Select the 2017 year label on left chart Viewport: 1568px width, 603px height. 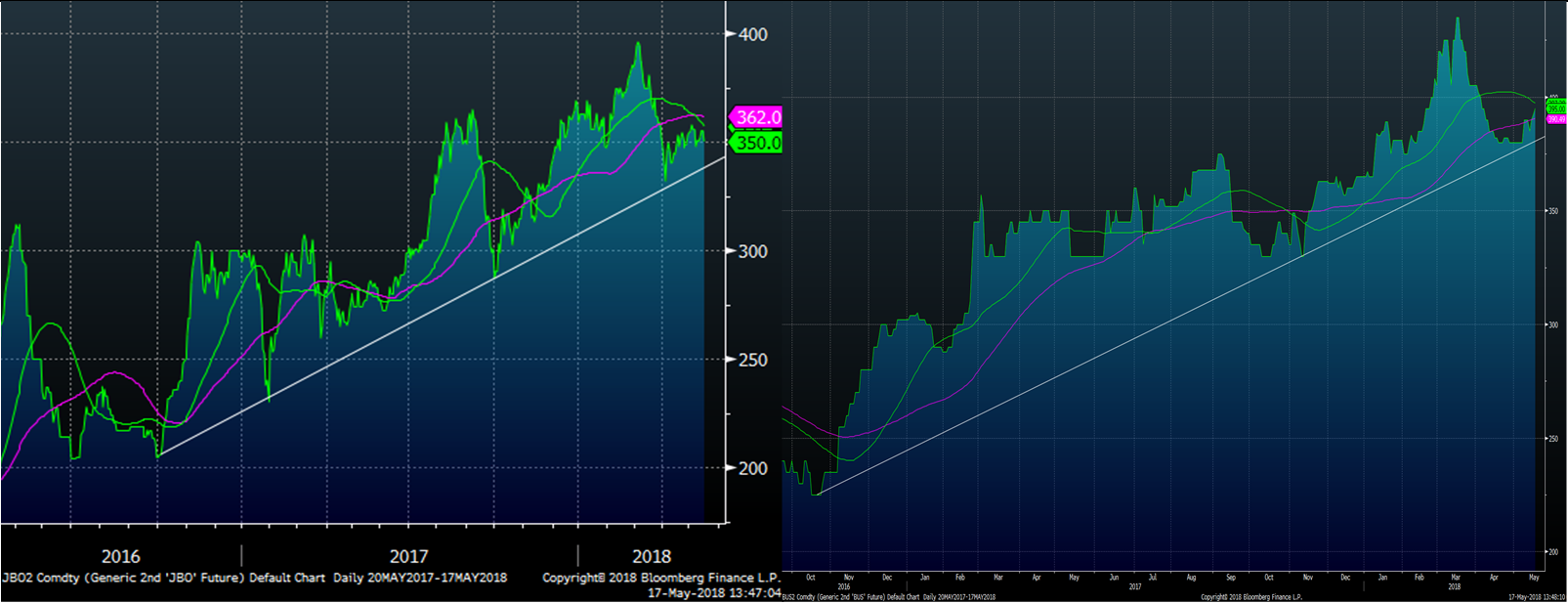[x=408, y=556]
